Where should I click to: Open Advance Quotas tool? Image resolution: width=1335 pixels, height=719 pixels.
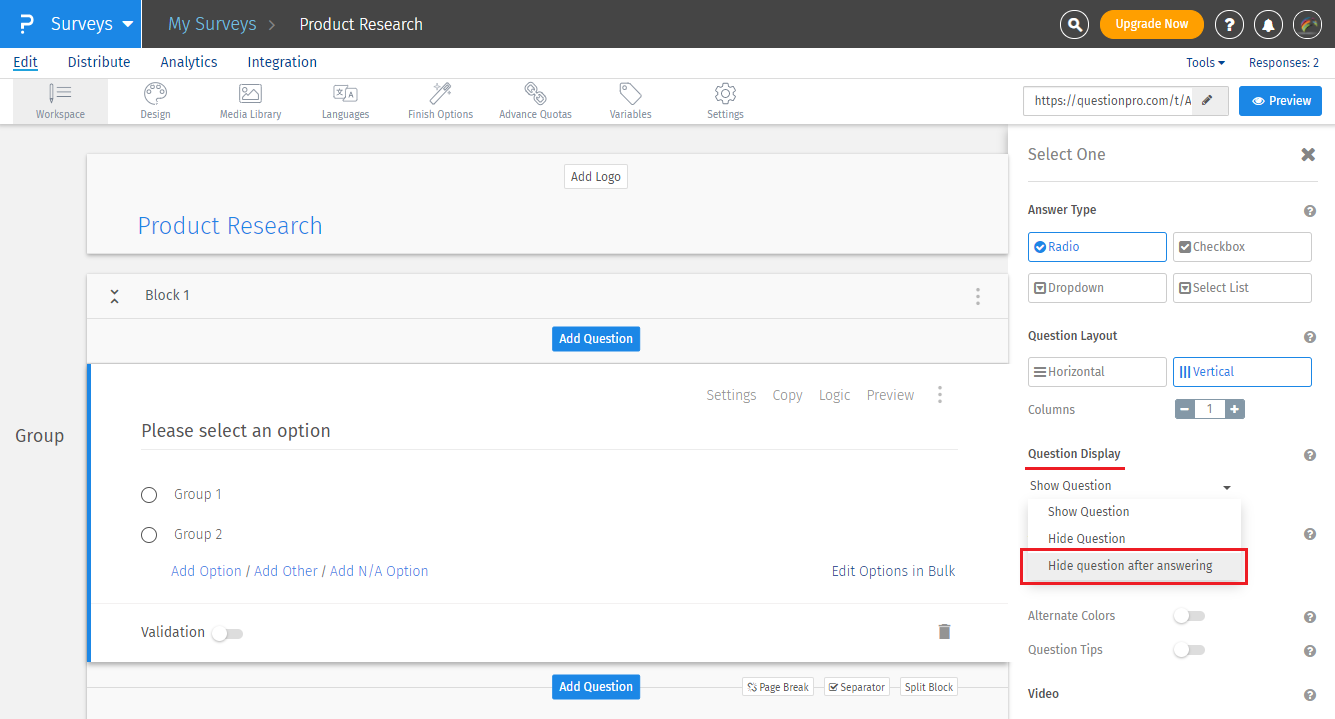(535, 94)
